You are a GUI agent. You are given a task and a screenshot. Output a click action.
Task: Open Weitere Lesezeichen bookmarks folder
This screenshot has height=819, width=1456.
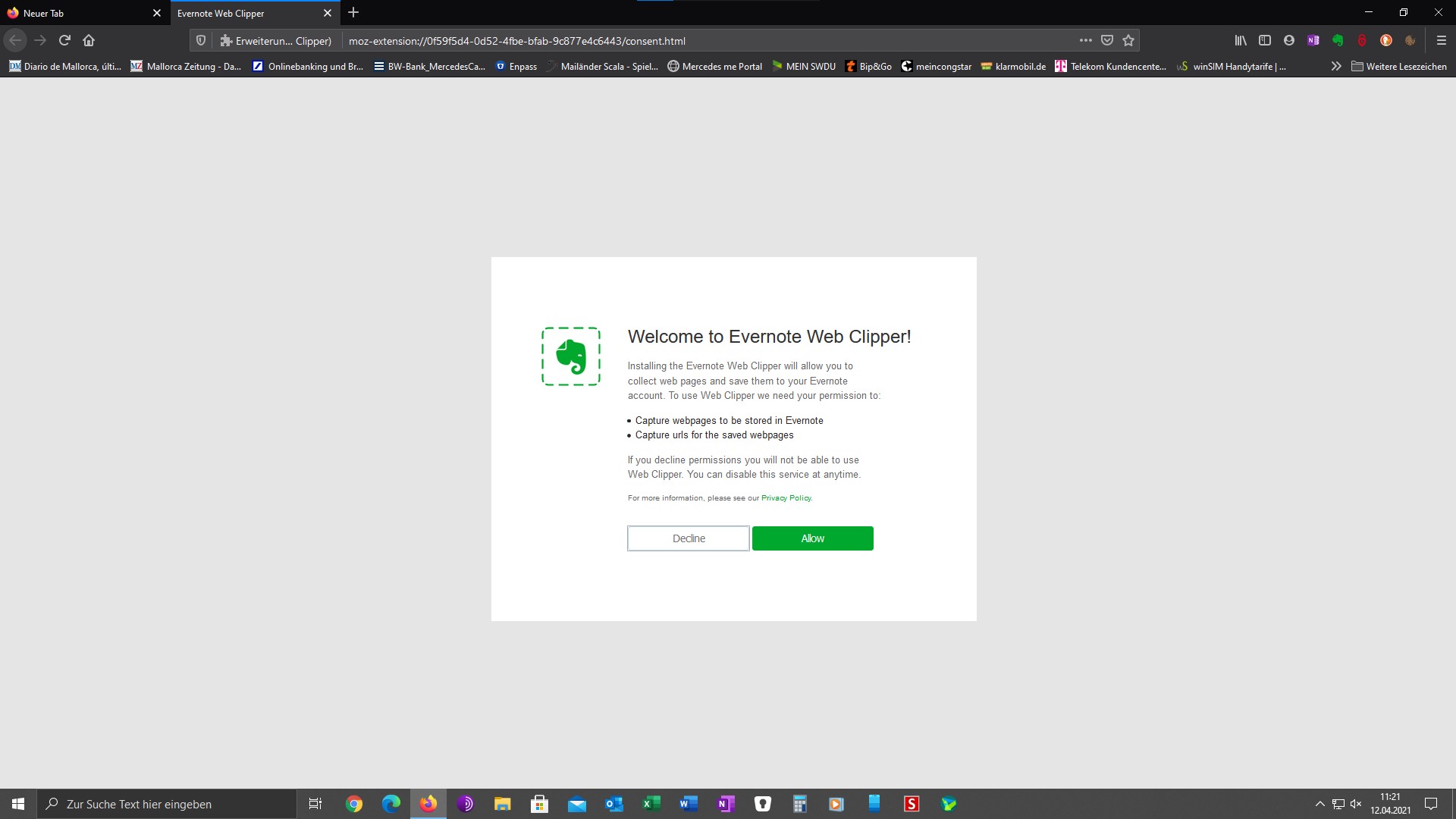(1399, 67)
